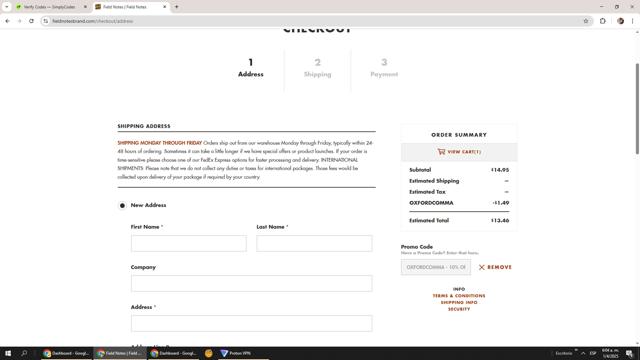This screenshot has height=360, width=640.
Task: Click the taskbar clock and date
Action: [x=611, y=353]
